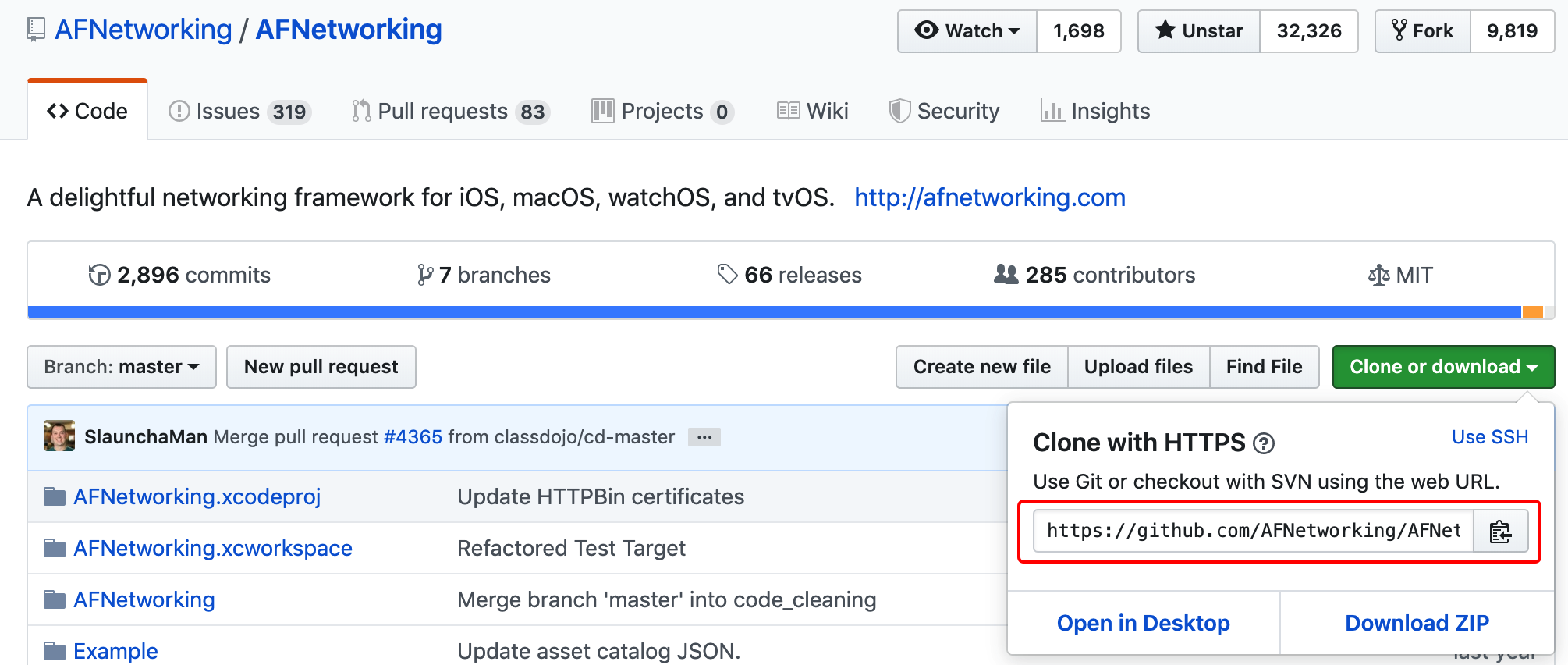Open the Issues tab
The width and height of the screenshot is (1568, 665).
click(240, 112)
